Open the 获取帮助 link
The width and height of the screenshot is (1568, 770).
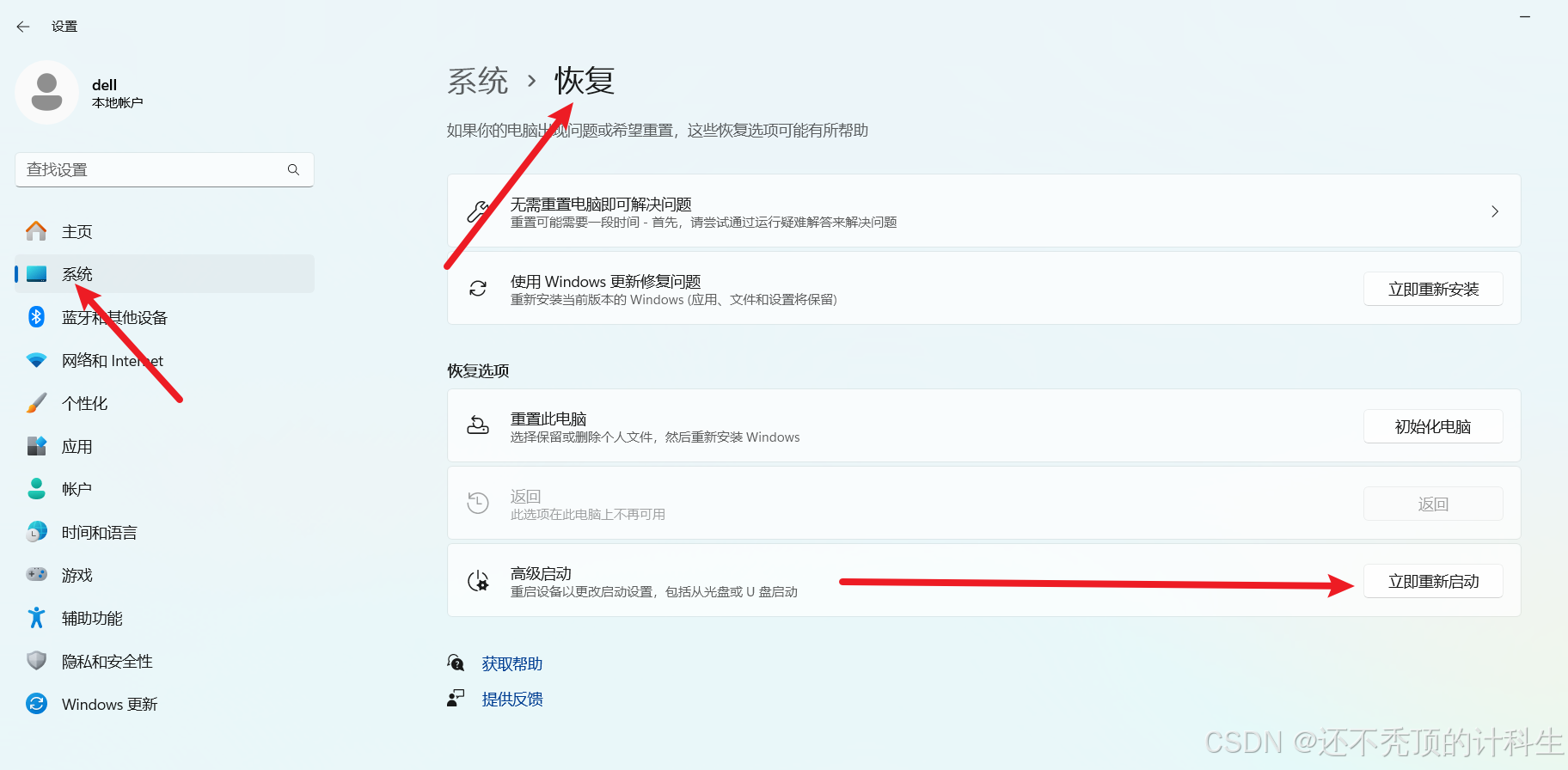[512, 663]
